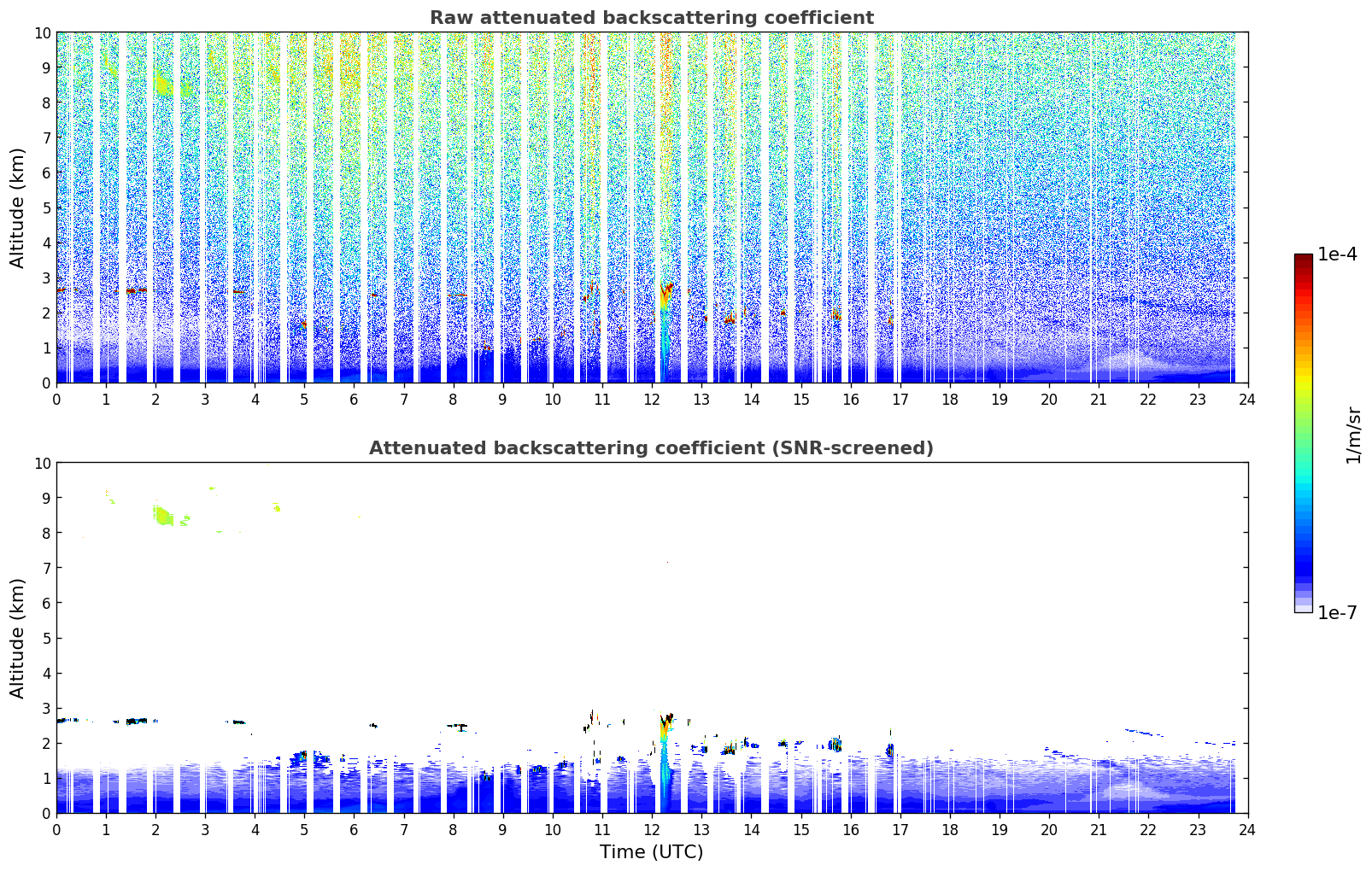The height and width of the screenshot is (871, 1372).
Task: Click the 10 km tick label on the top plot
Action: point(42,32)
